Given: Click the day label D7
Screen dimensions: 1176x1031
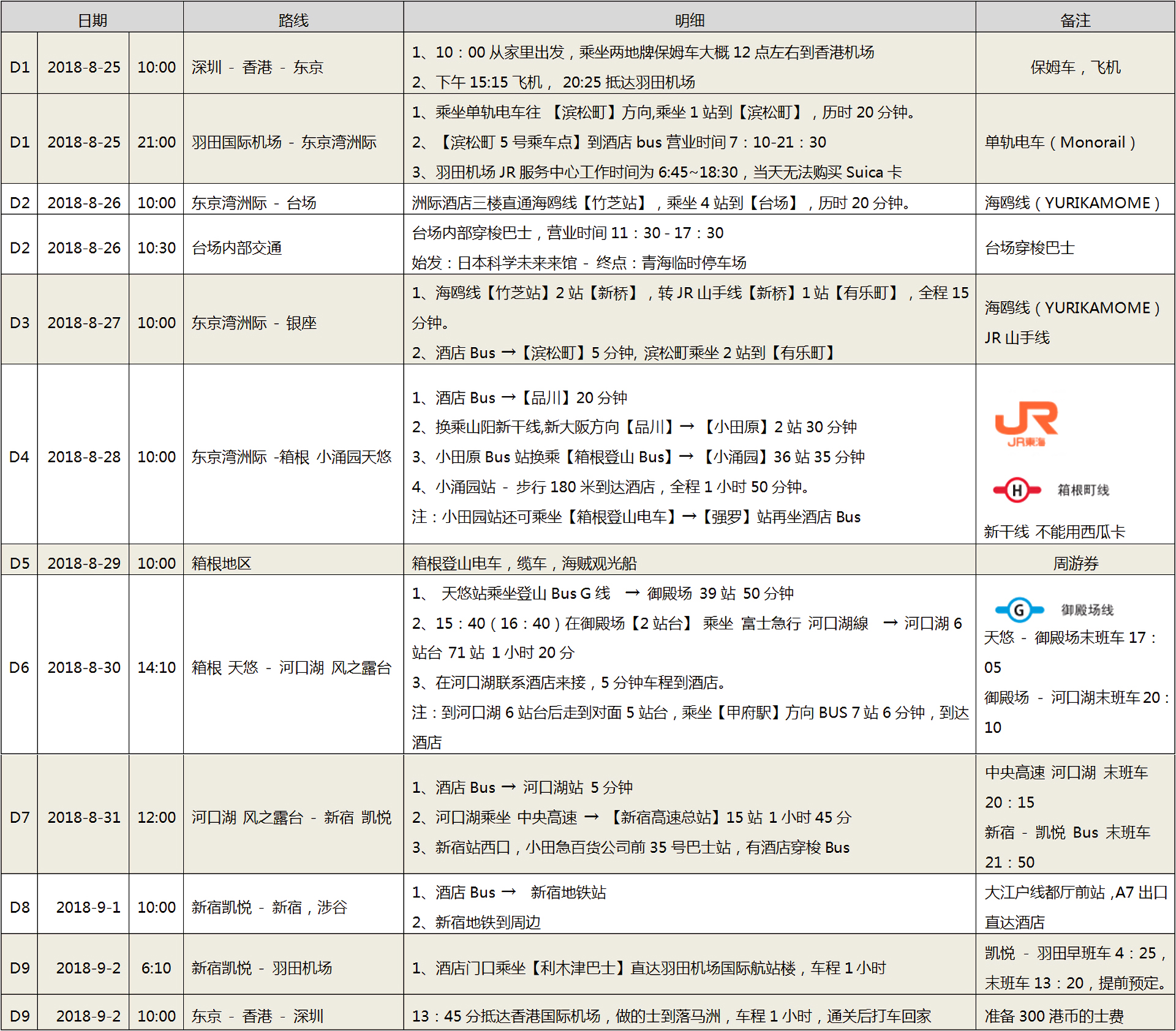Looking at the screenshot, I should (20, 817).
